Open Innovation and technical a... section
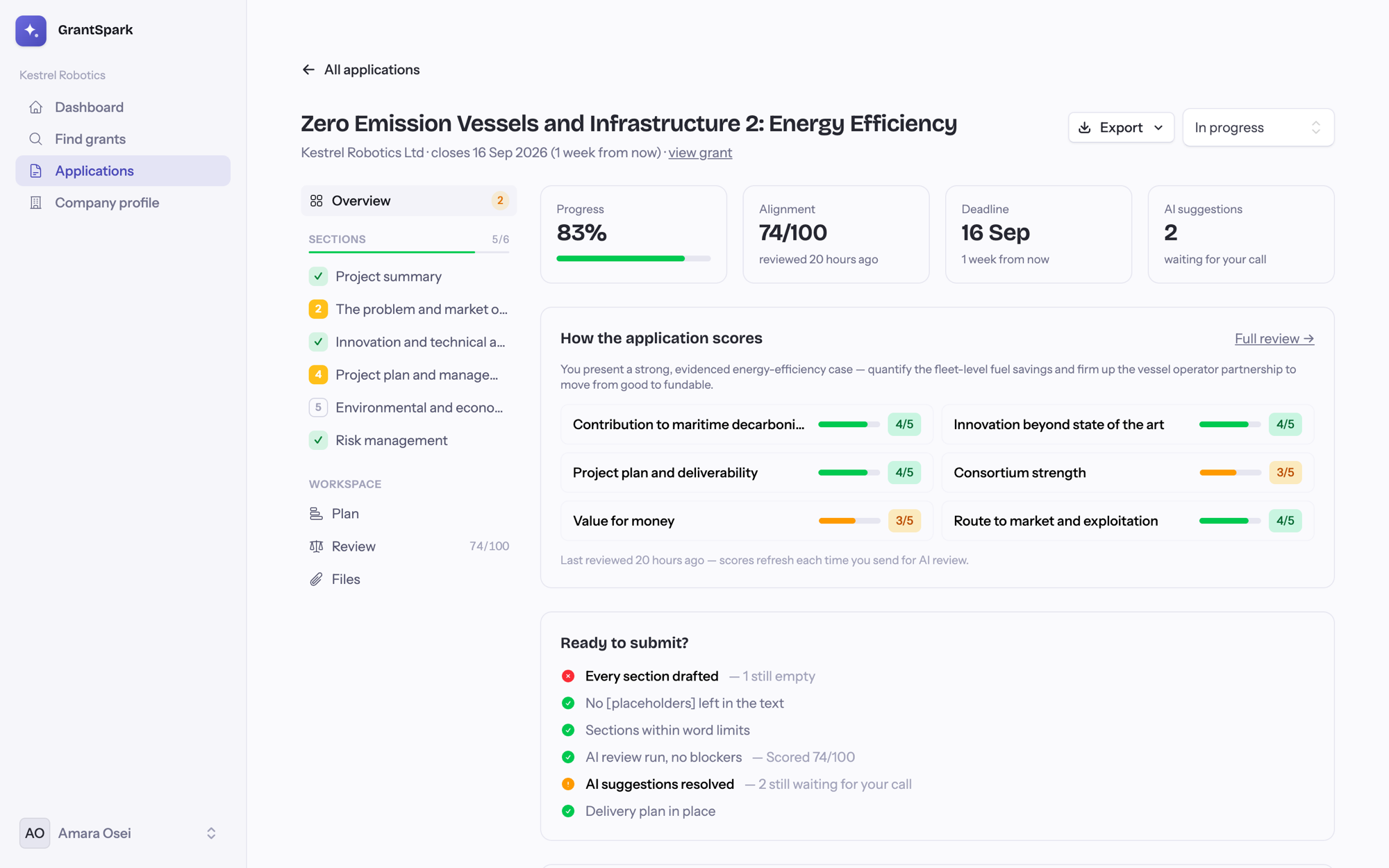Screen dimensions: 1389x868 click(x=409, y=342)
